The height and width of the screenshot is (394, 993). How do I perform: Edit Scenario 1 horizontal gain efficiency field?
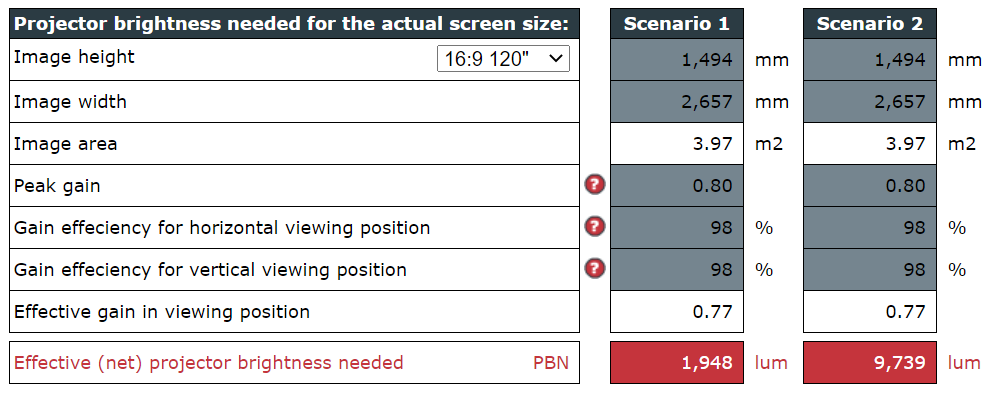[x=677, y=227]
